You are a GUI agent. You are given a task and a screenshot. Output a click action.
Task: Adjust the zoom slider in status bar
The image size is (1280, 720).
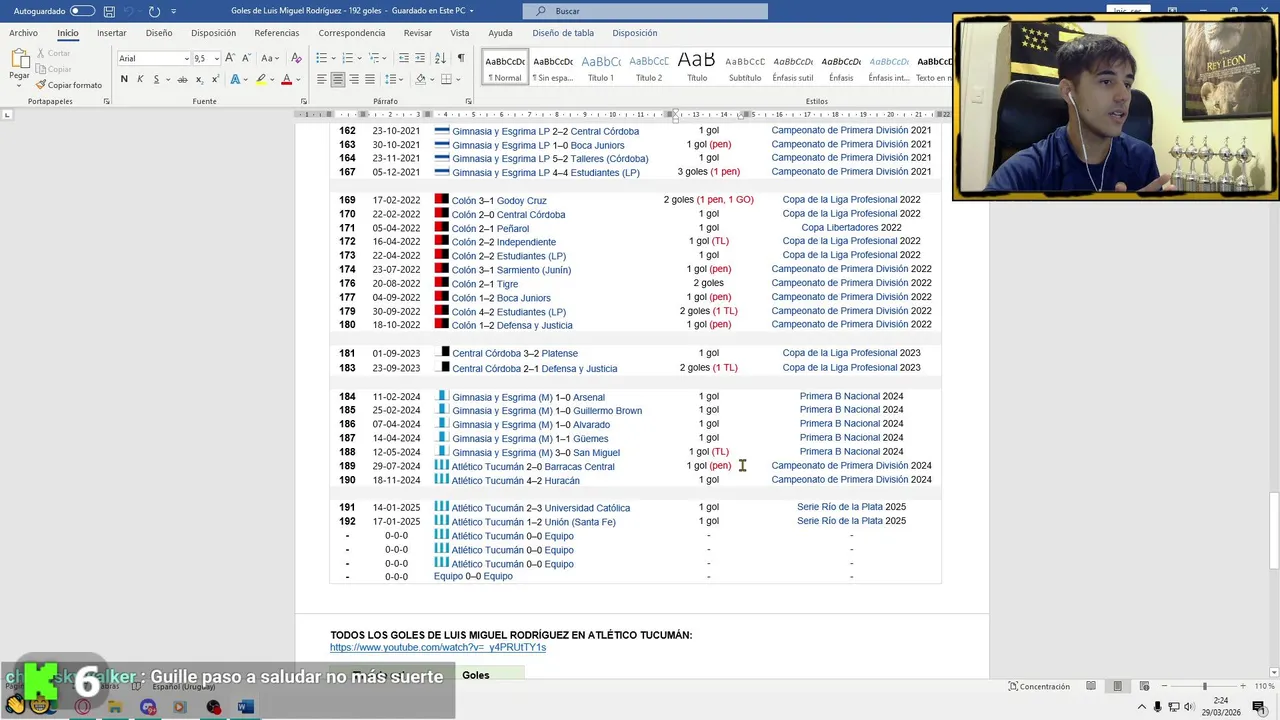(1204, 687)
